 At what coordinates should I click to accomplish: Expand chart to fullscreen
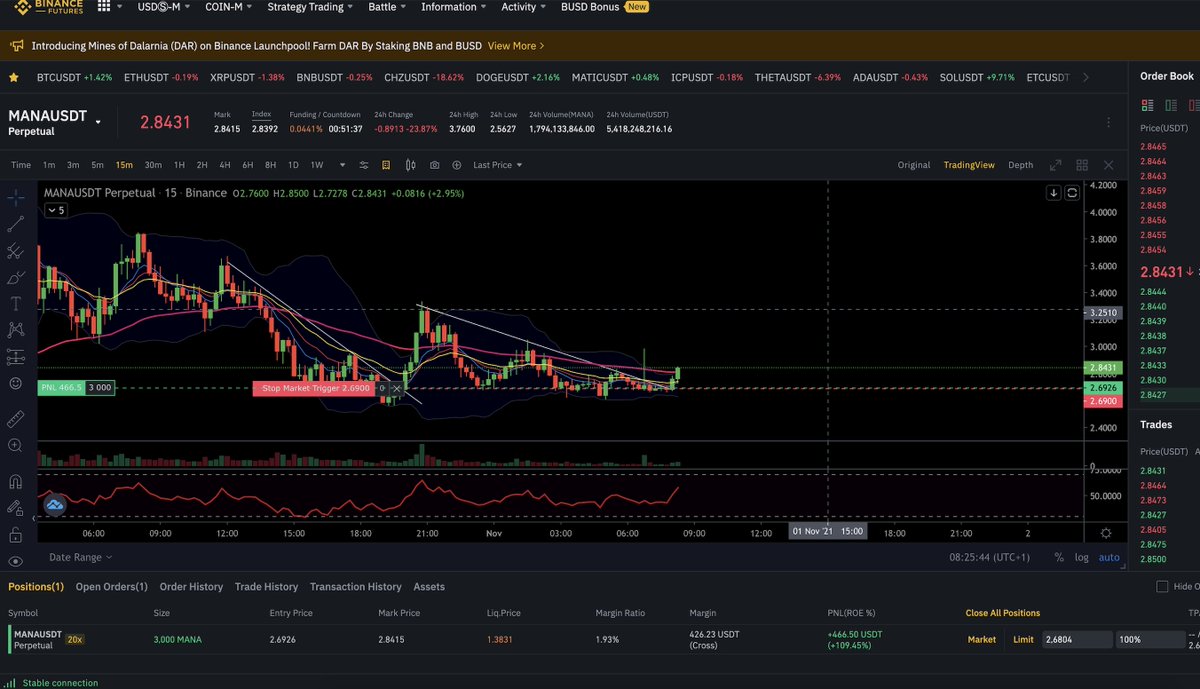click(x=1055, y=165)
